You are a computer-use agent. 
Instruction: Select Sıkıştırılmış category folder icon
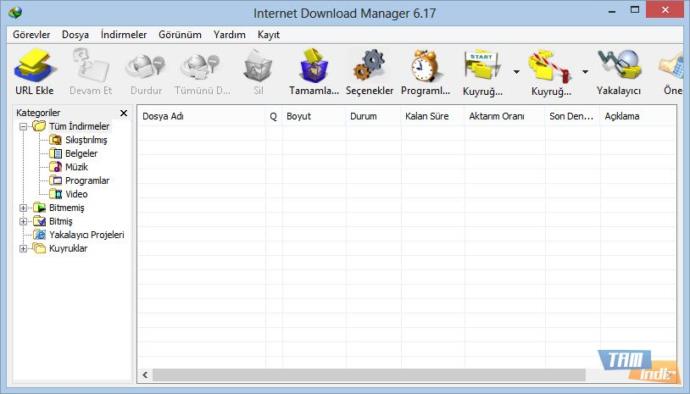[55, 140]
